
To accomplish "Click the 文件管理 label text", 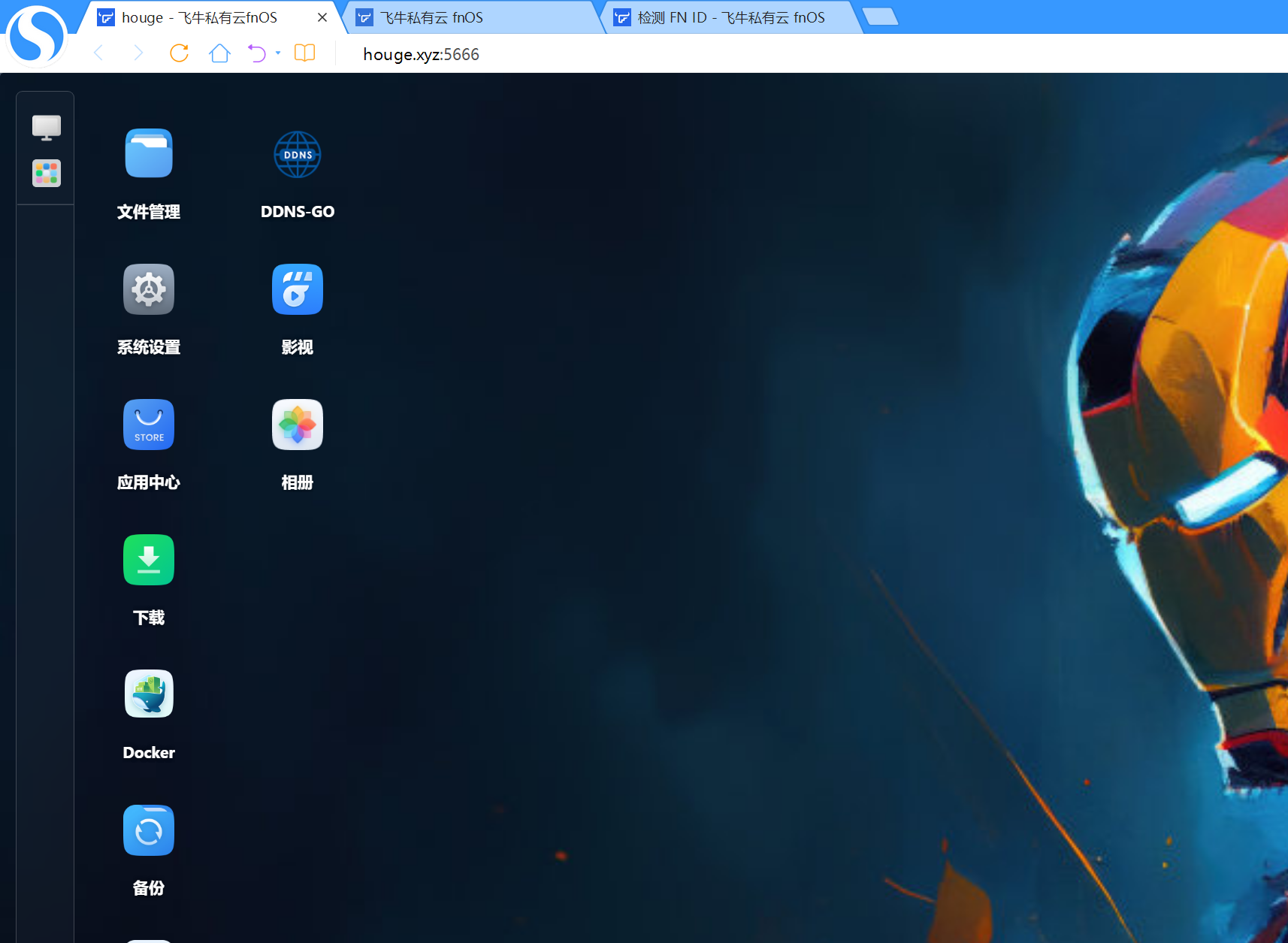I will [149, 212].
